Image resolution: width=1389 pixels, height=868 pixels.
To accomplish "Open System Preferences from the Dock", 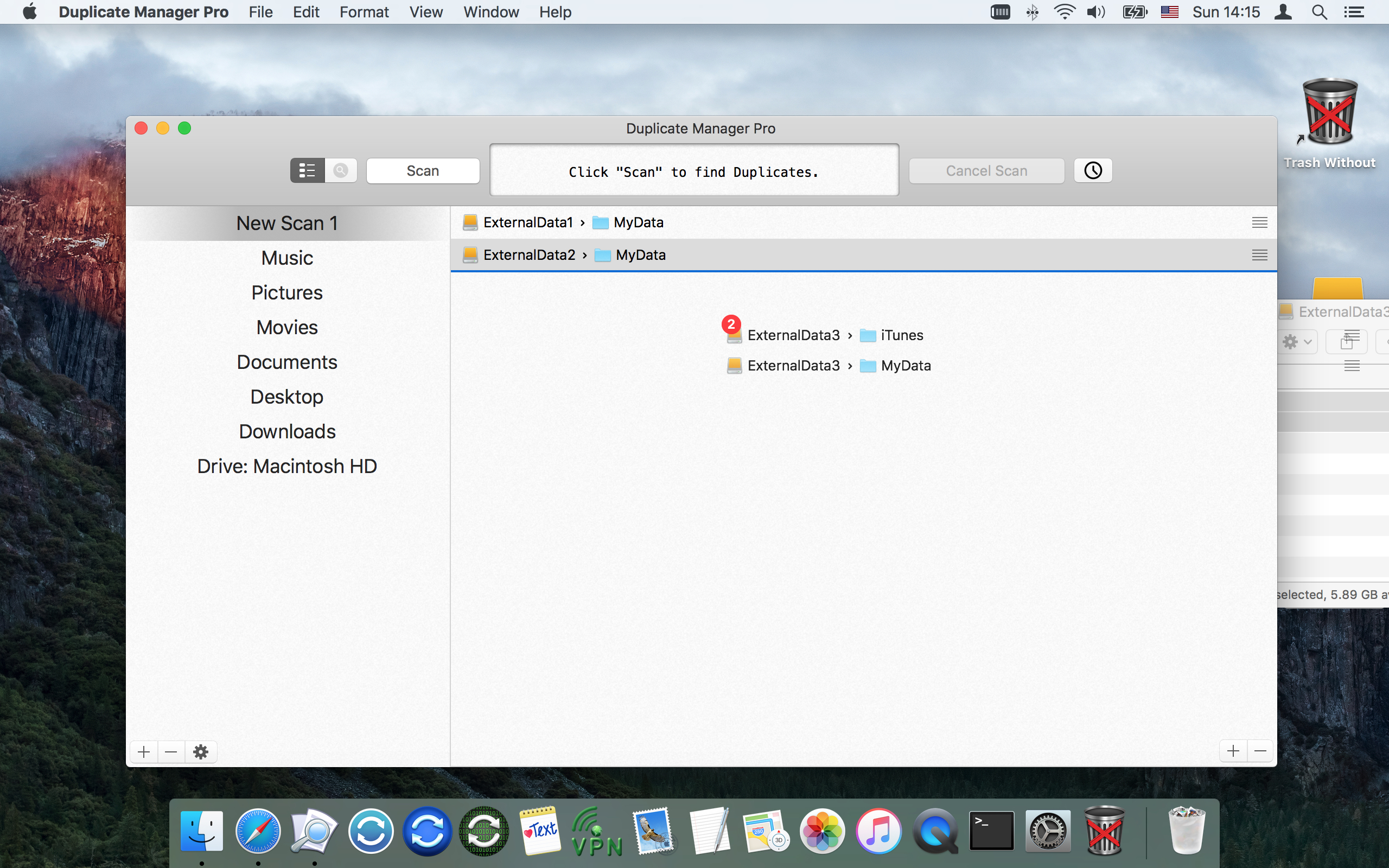I will 1048,831.
